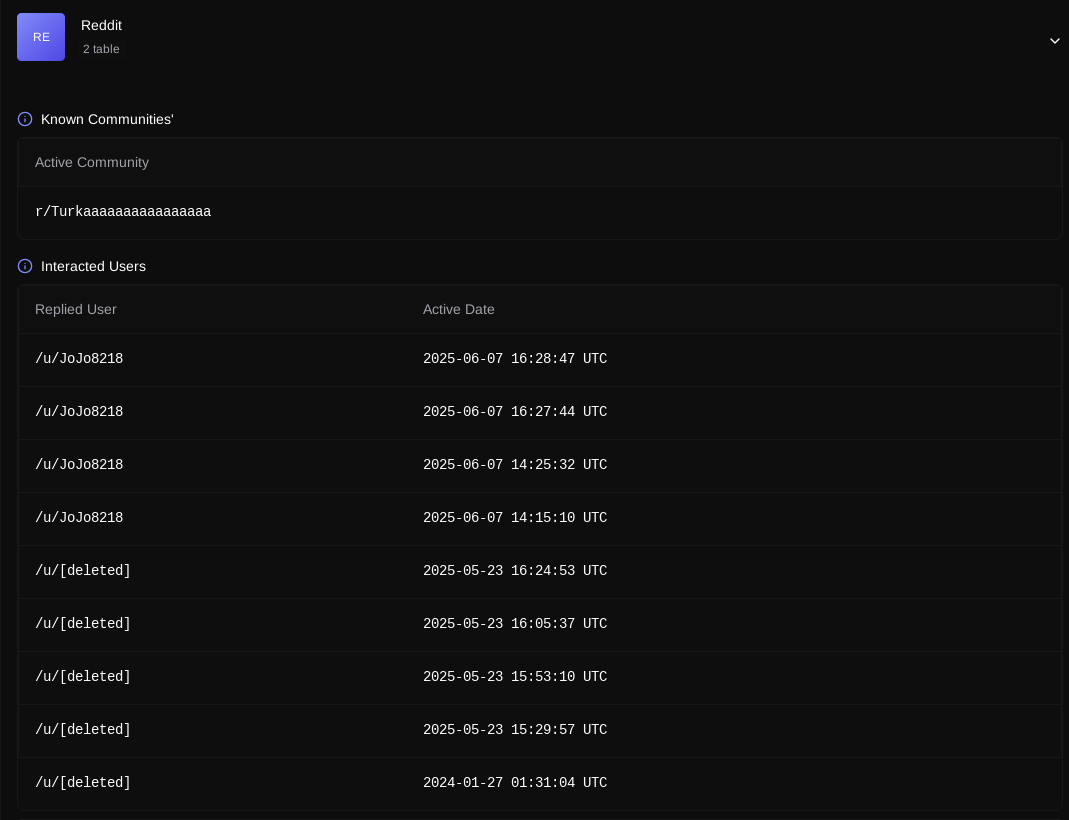Image resolution: width=1069 pixels, height=820 pixels.
Task: Sort by the Active Date column header
Action: pos(459,309)
